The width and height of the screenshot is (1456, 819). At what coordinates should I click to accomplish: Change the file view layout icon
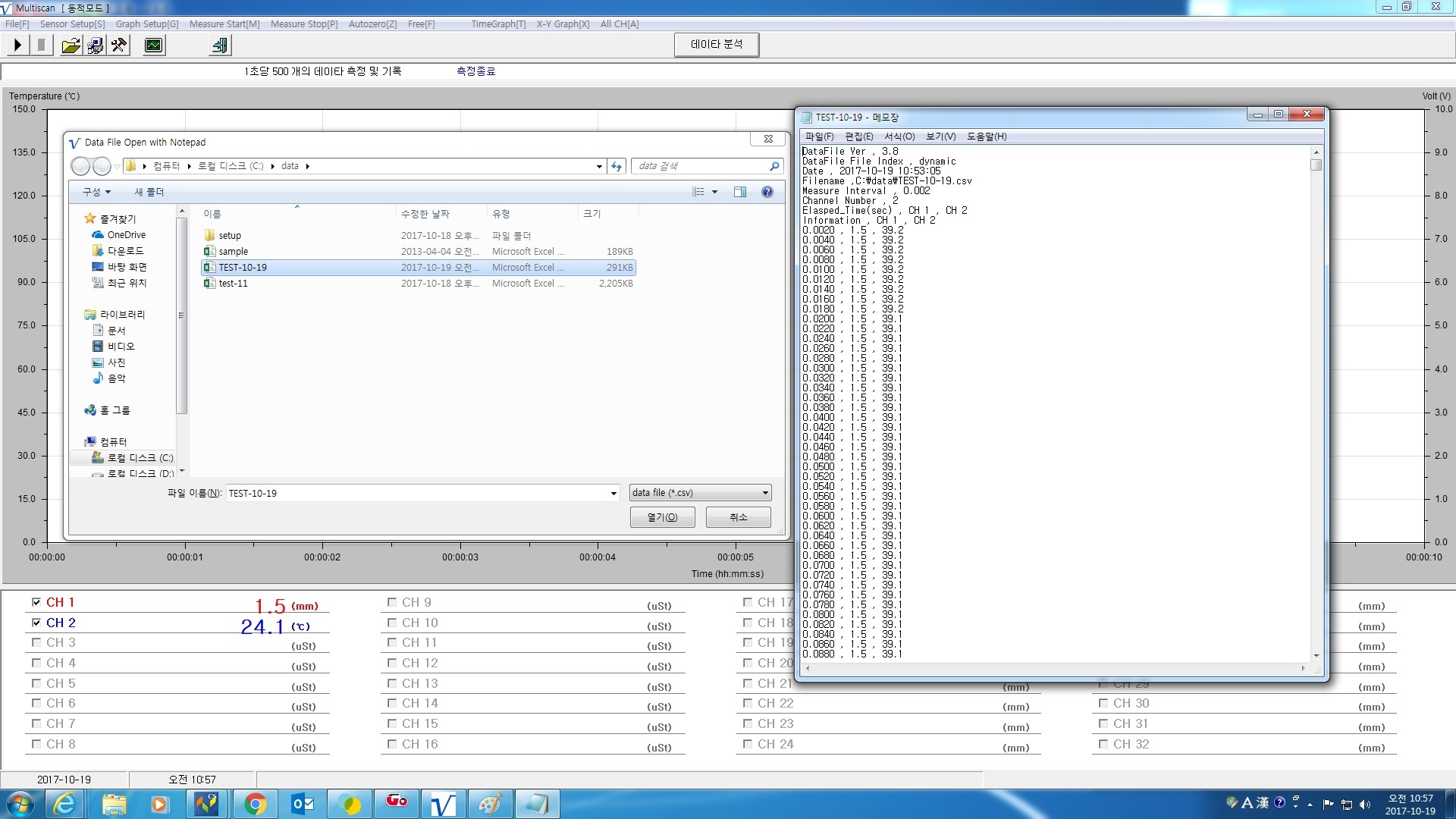point(698,192)
